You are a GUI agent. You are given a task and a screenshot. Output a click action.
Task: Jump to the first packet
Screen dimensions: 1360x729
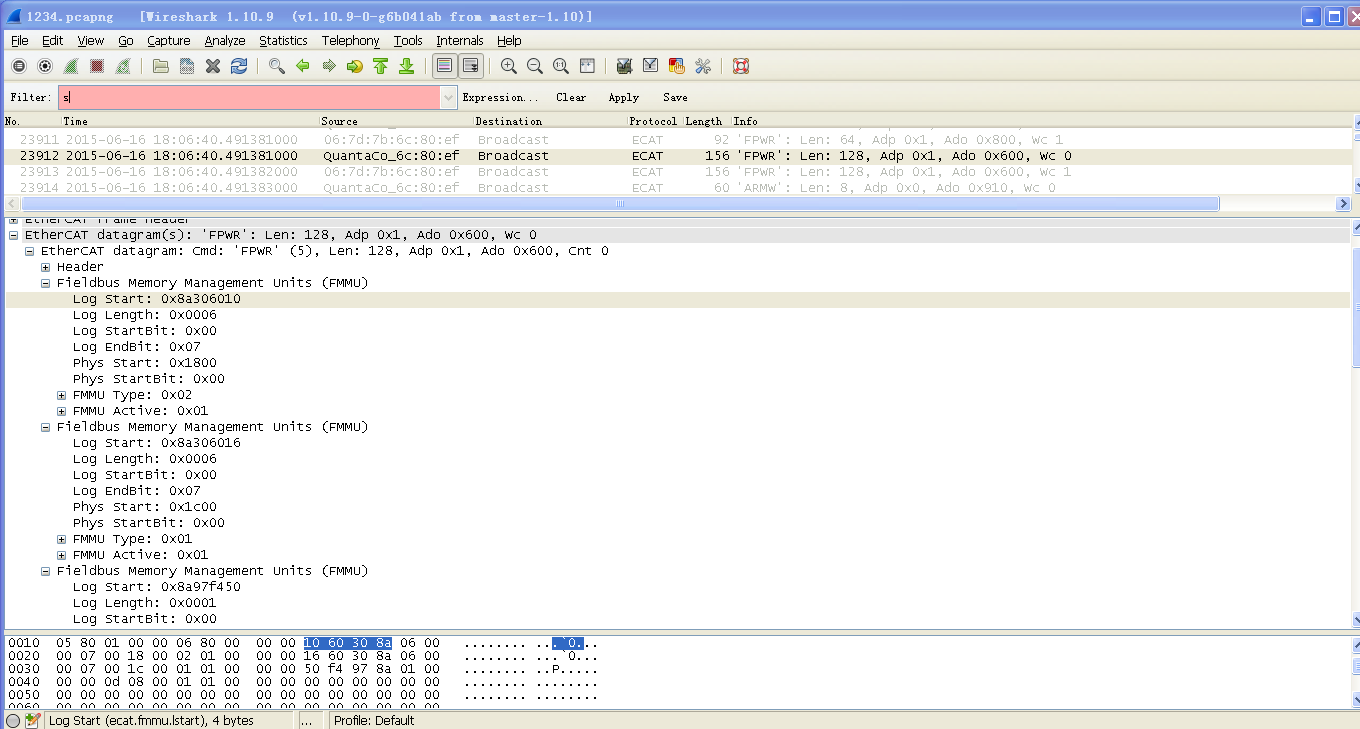tap(381, 66)
